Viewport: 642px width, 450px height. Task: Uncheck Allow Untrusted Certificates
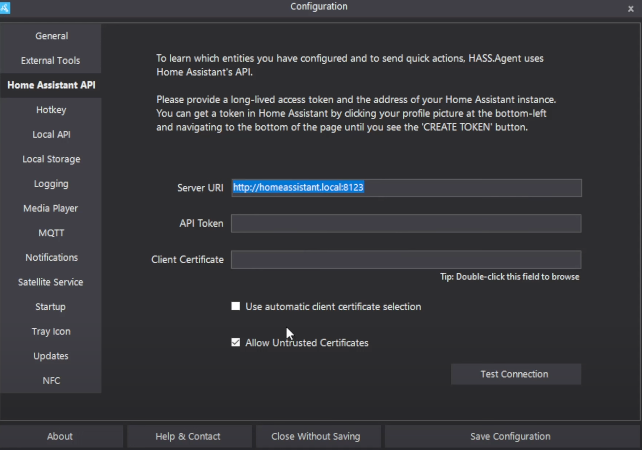pyautogui.click(x=235, y=342)
